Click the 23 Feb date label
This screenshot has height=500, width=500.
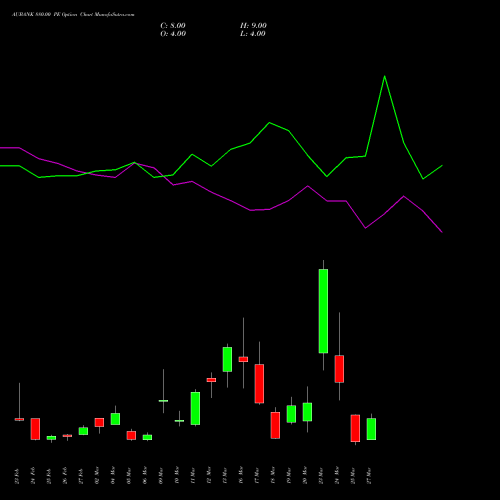click(17, 476)
